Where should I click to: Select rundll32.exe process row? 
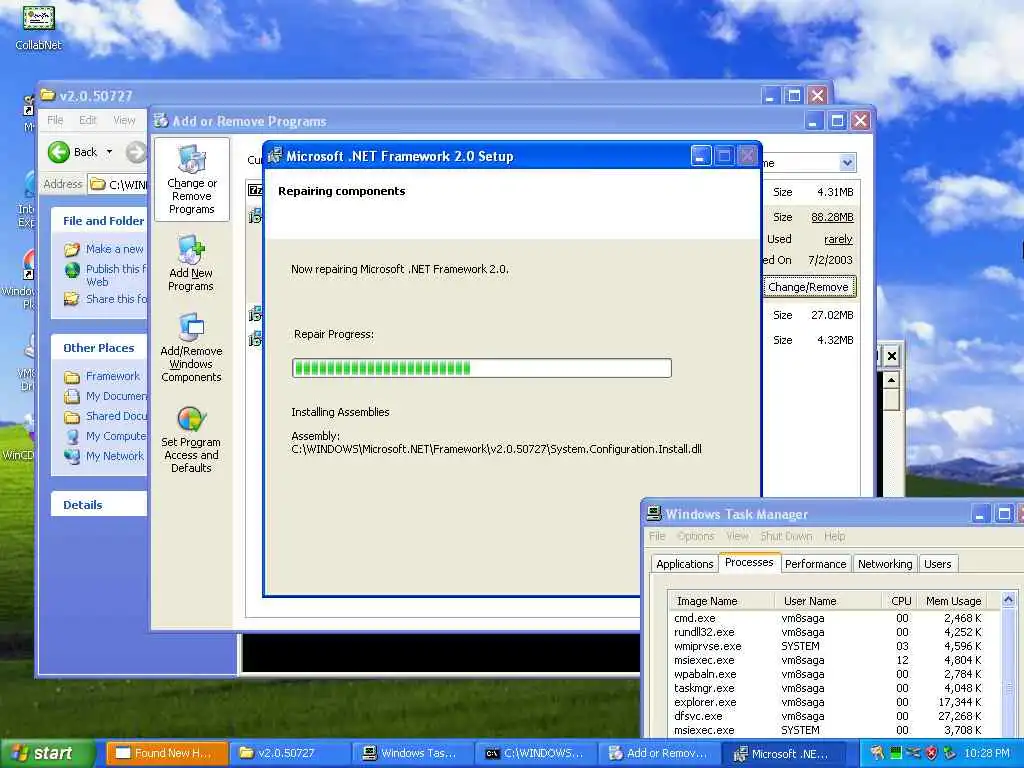click(x=828, y=632)
